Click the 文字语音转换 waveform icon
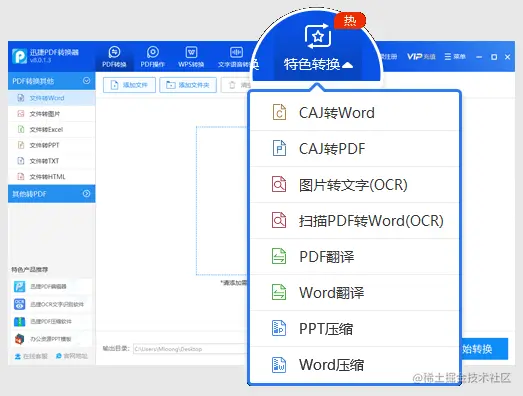The width and height of the screenshot is (523, 396). click(236, 52)
